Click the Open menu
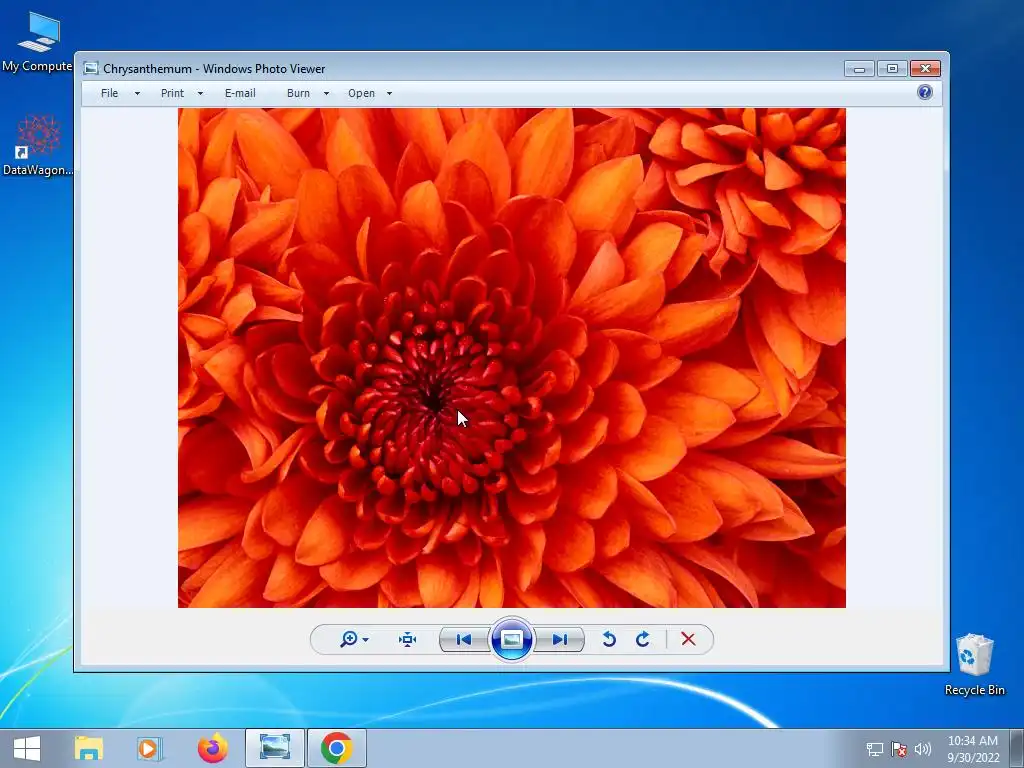 [361, 93]
